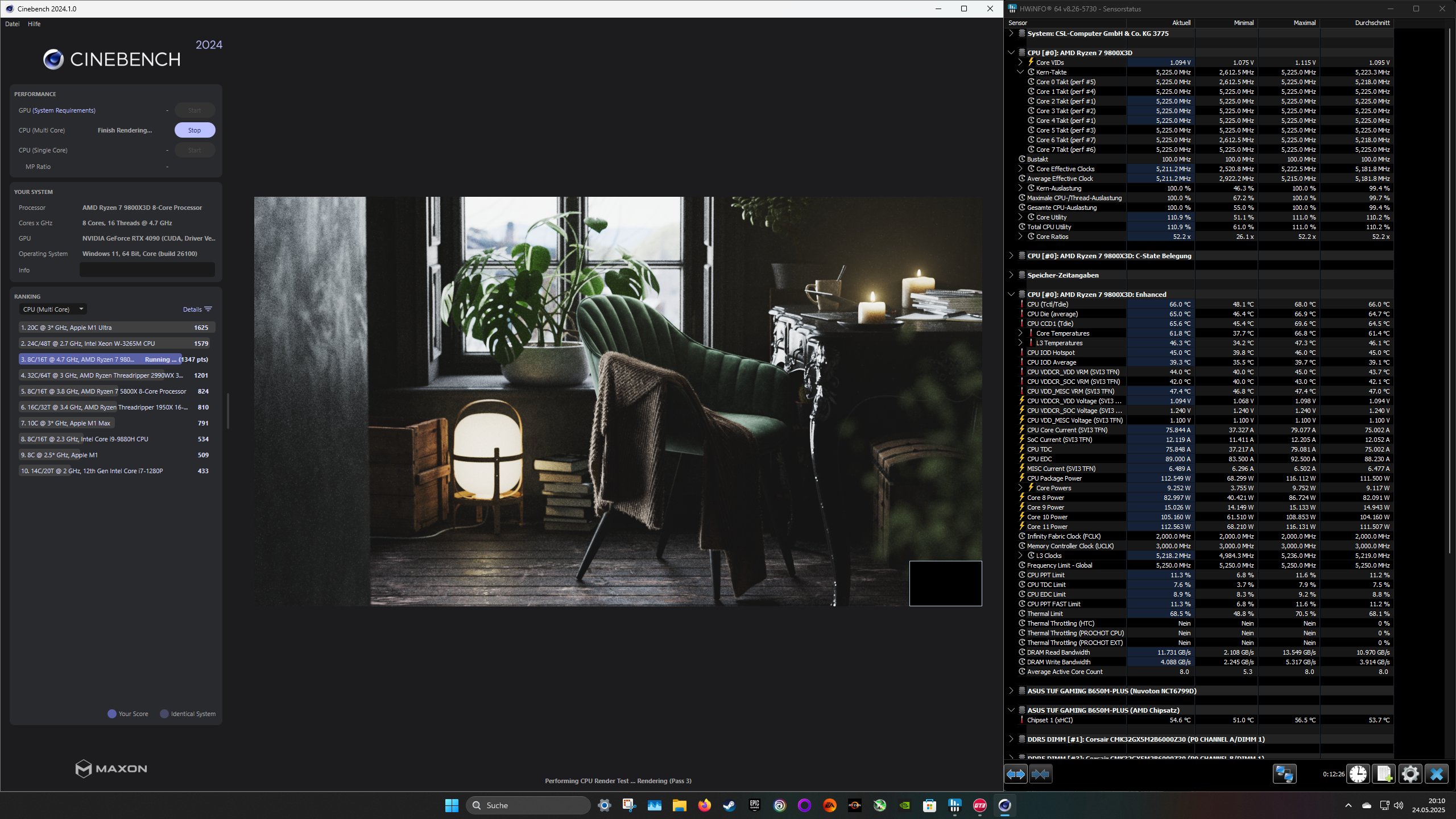Image resolution: width=1456 pixels, height=819 pixels.
Task: Click the Info text field
Action: [147, 270]
